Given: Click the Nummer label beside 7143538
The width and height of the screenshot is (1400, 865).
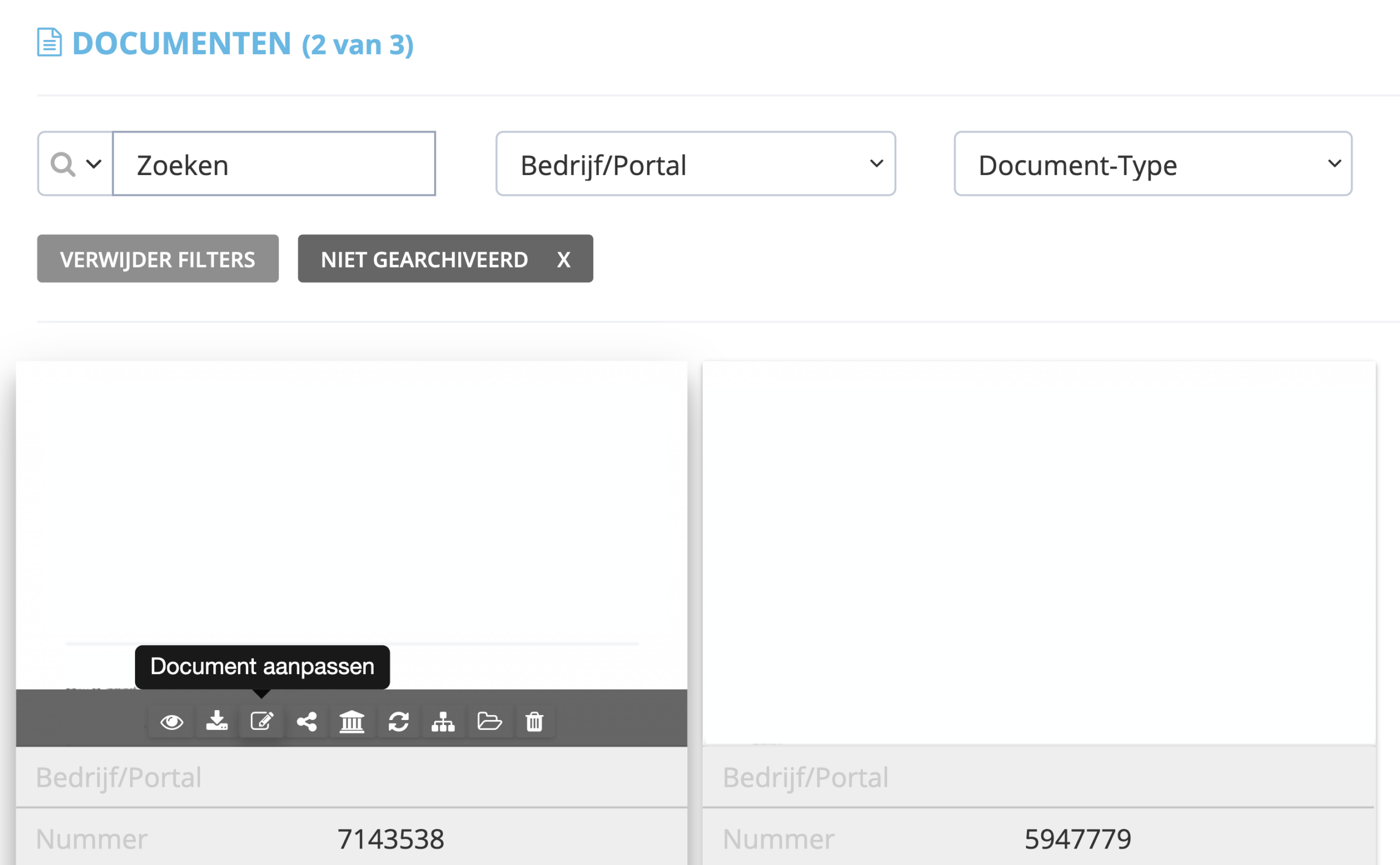Looking at the screenshot, I should (91, 839).
